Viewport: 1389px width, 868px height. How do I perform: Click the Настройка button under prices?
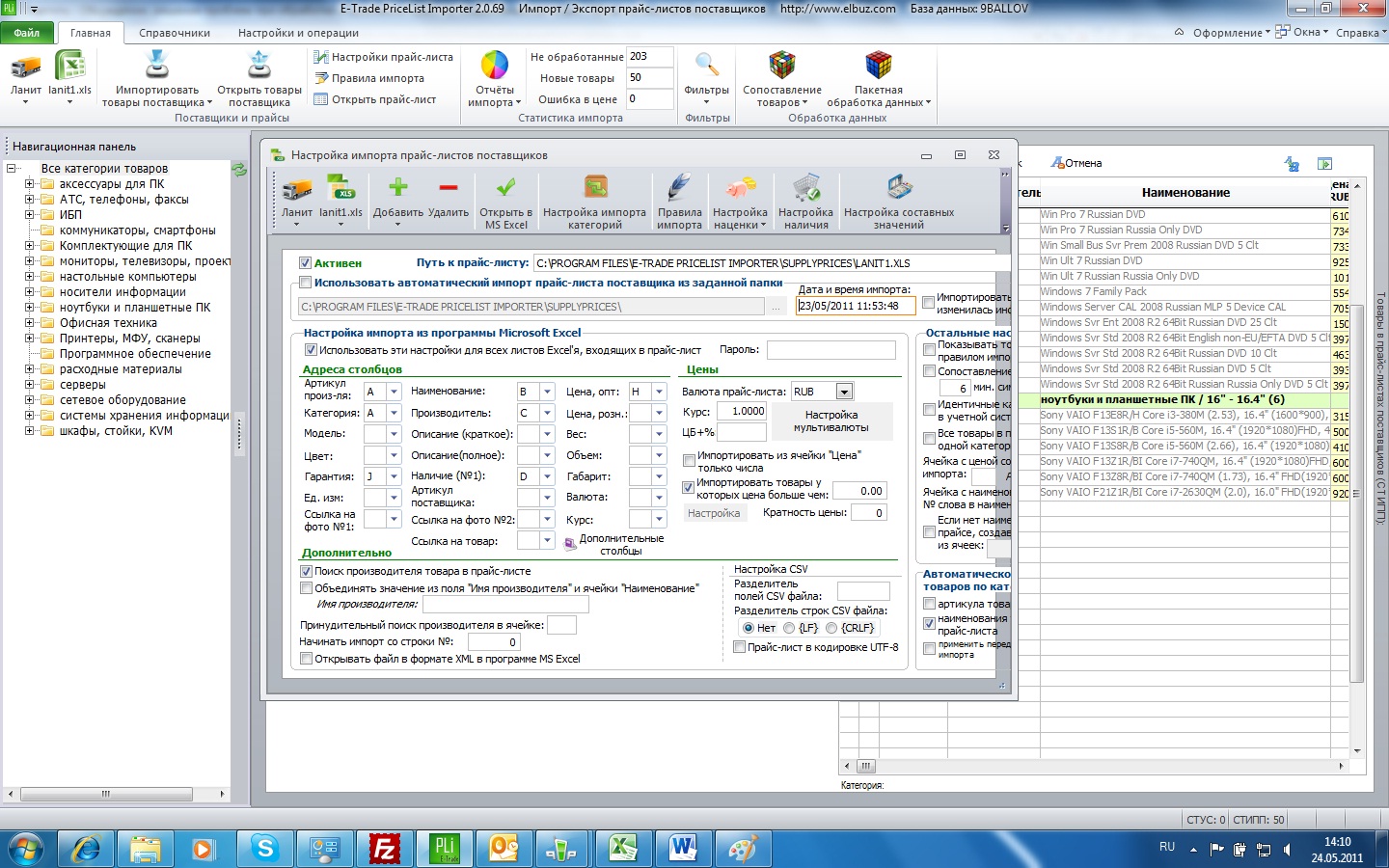pos(714,513)
